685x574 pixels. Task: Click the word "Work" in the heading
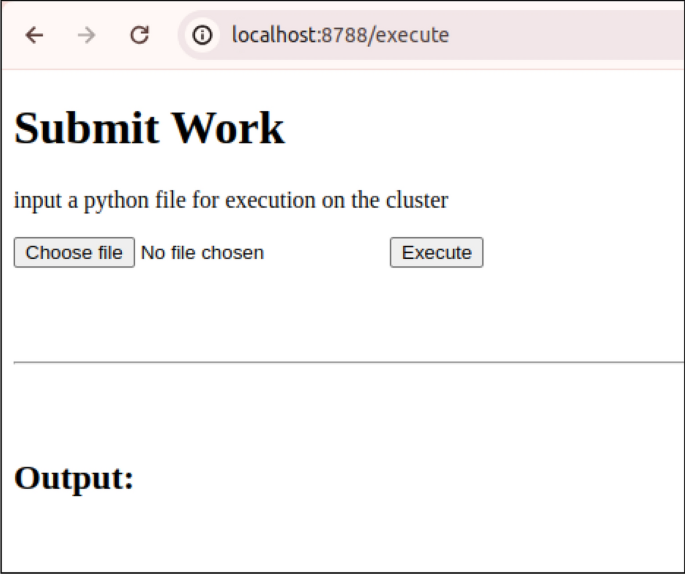click(x=228, y=129)
